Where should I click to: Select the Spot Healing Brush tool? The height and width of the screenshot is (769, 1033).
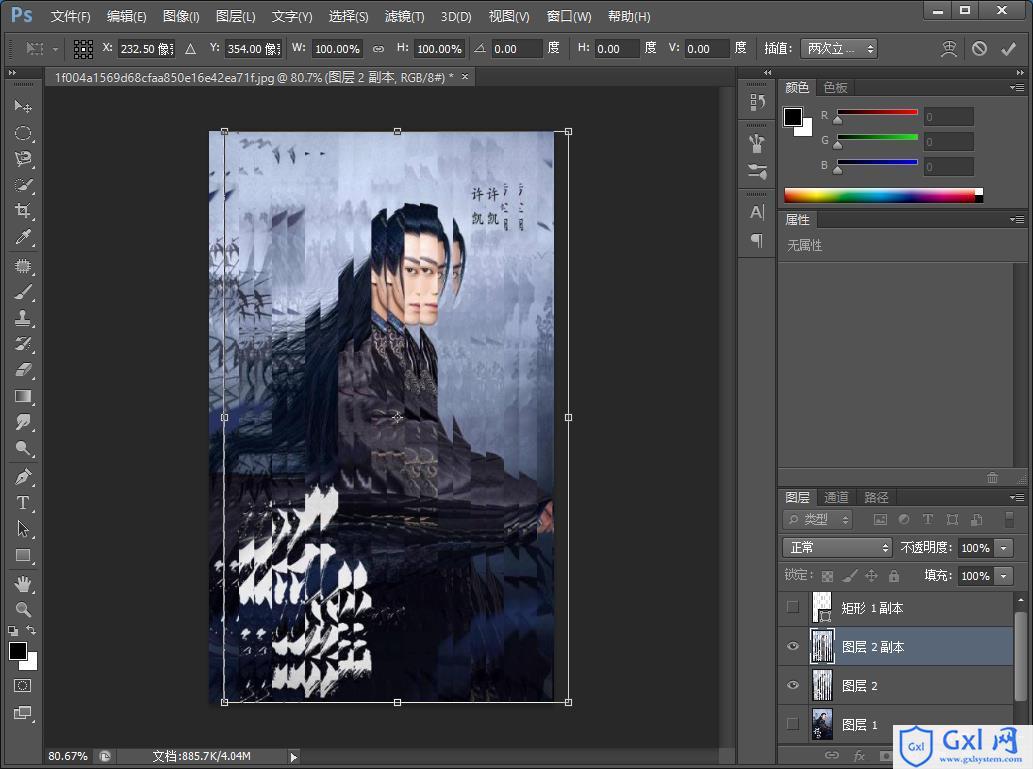pos(22,266)
